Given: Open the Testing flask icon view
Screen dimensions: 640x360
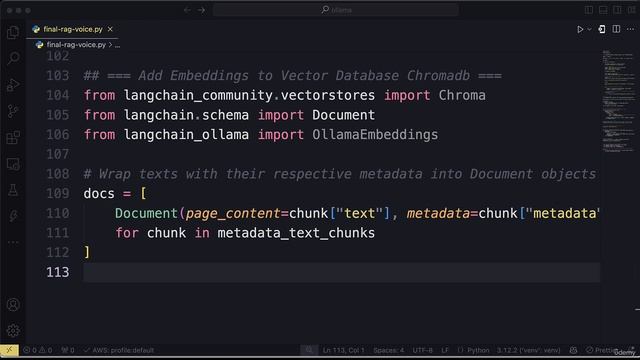Looking at the screenshot, I should click(x=13, y=190).
